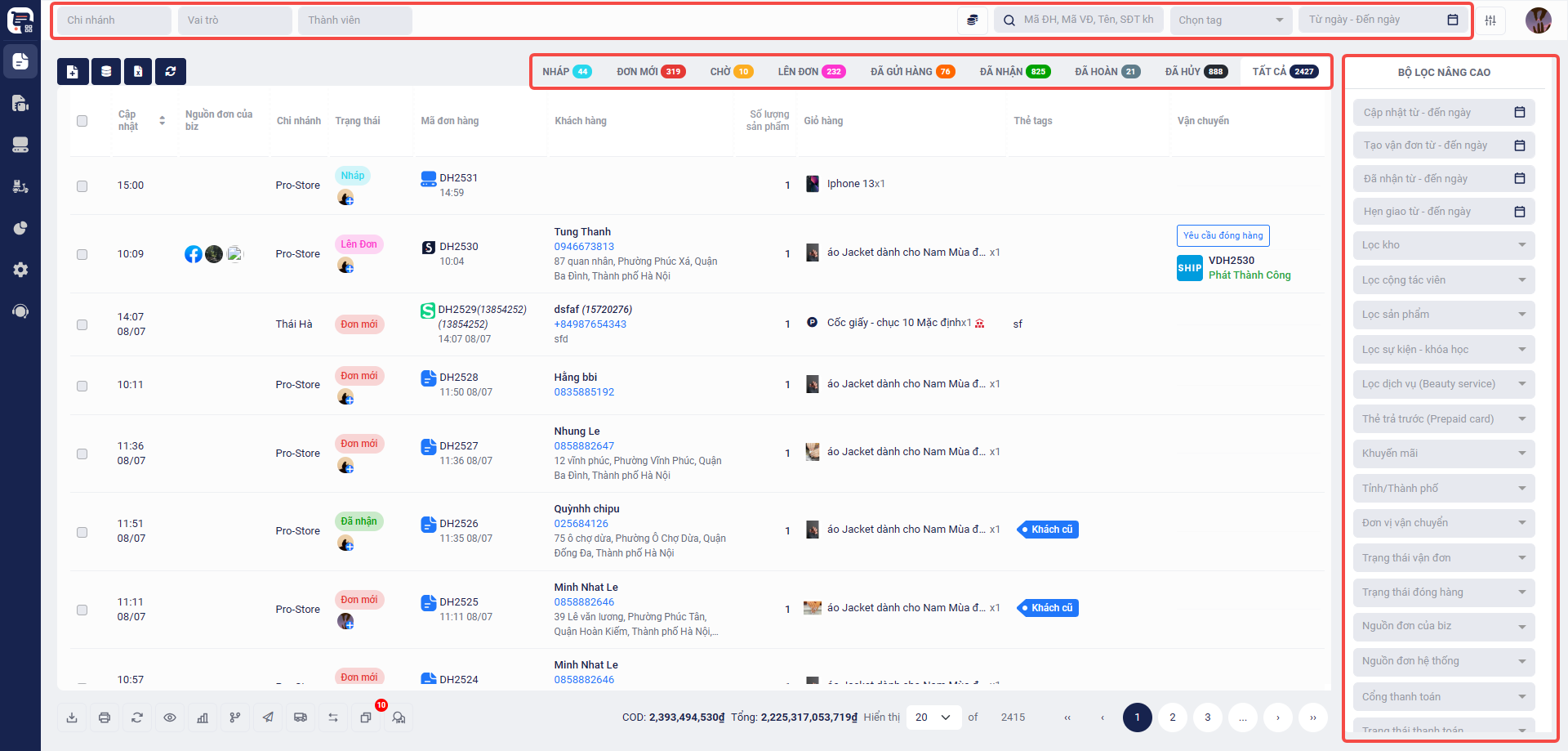Image resolution: width=1568 pixels, height=751 pixels.
Task: Click the printer icon in bottom toolbar
Action: (x=105, y=717)
